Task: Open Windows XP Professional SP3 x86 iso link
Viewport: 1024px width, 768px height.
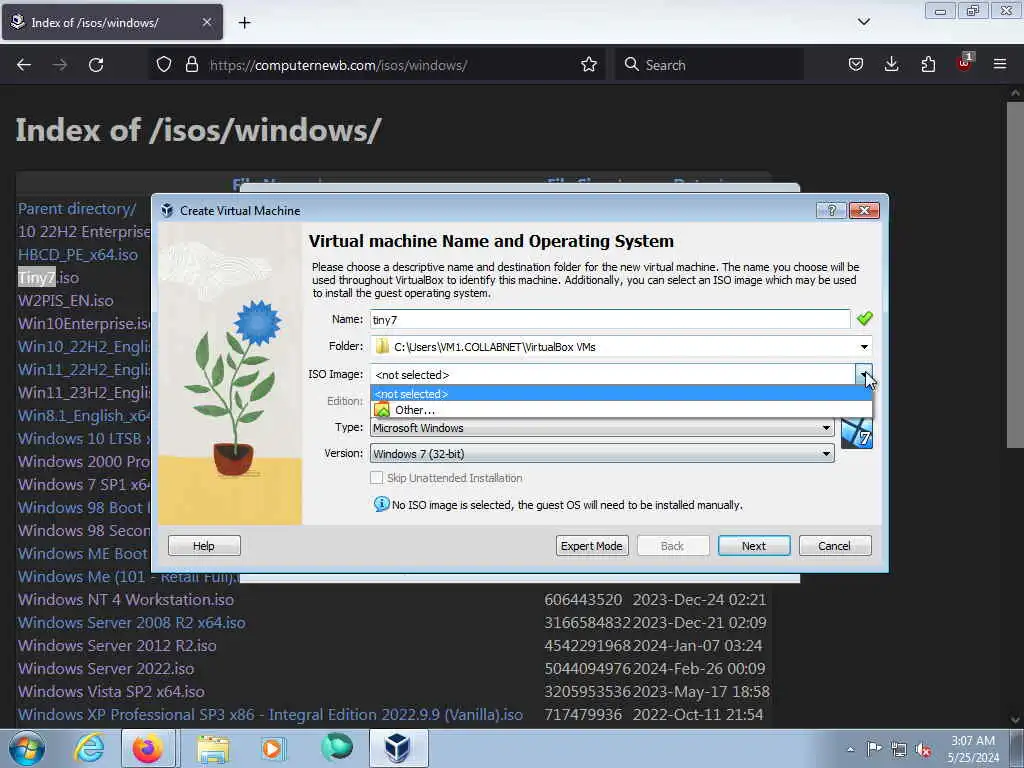Action: point(270,714)
